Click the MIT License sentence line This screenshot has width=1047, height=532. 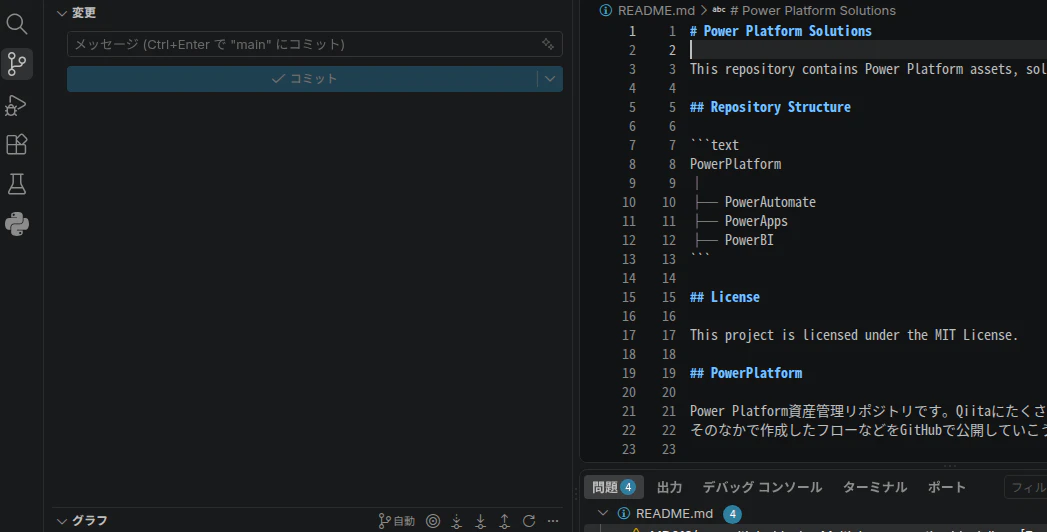(854, 335)
